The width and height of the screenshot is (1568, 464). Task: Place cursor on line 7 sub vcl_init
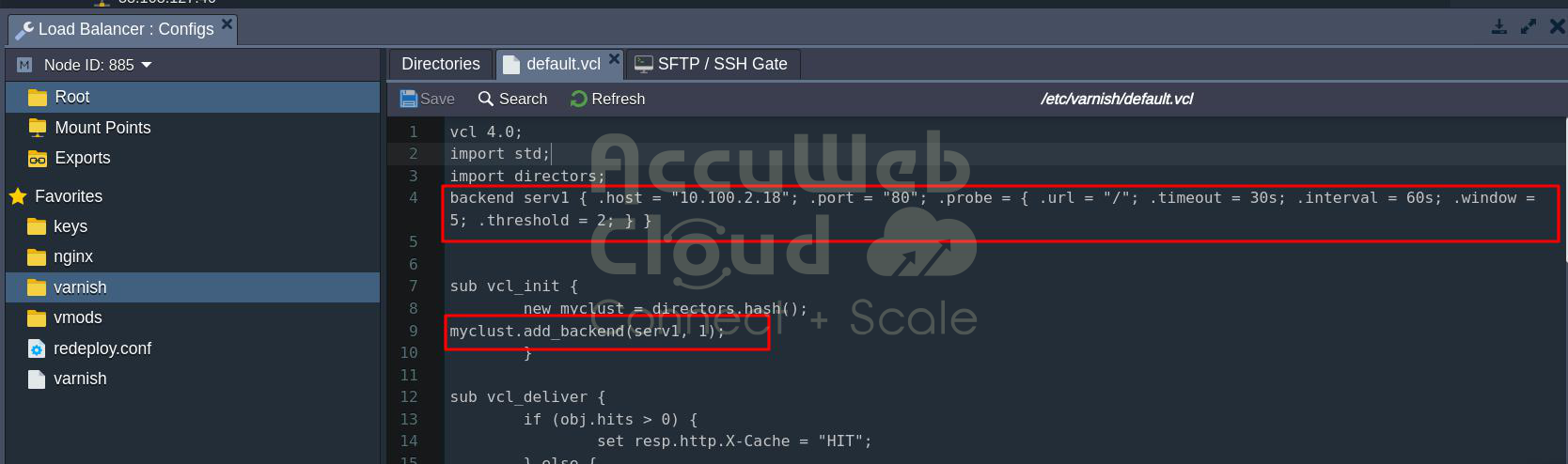513,286
